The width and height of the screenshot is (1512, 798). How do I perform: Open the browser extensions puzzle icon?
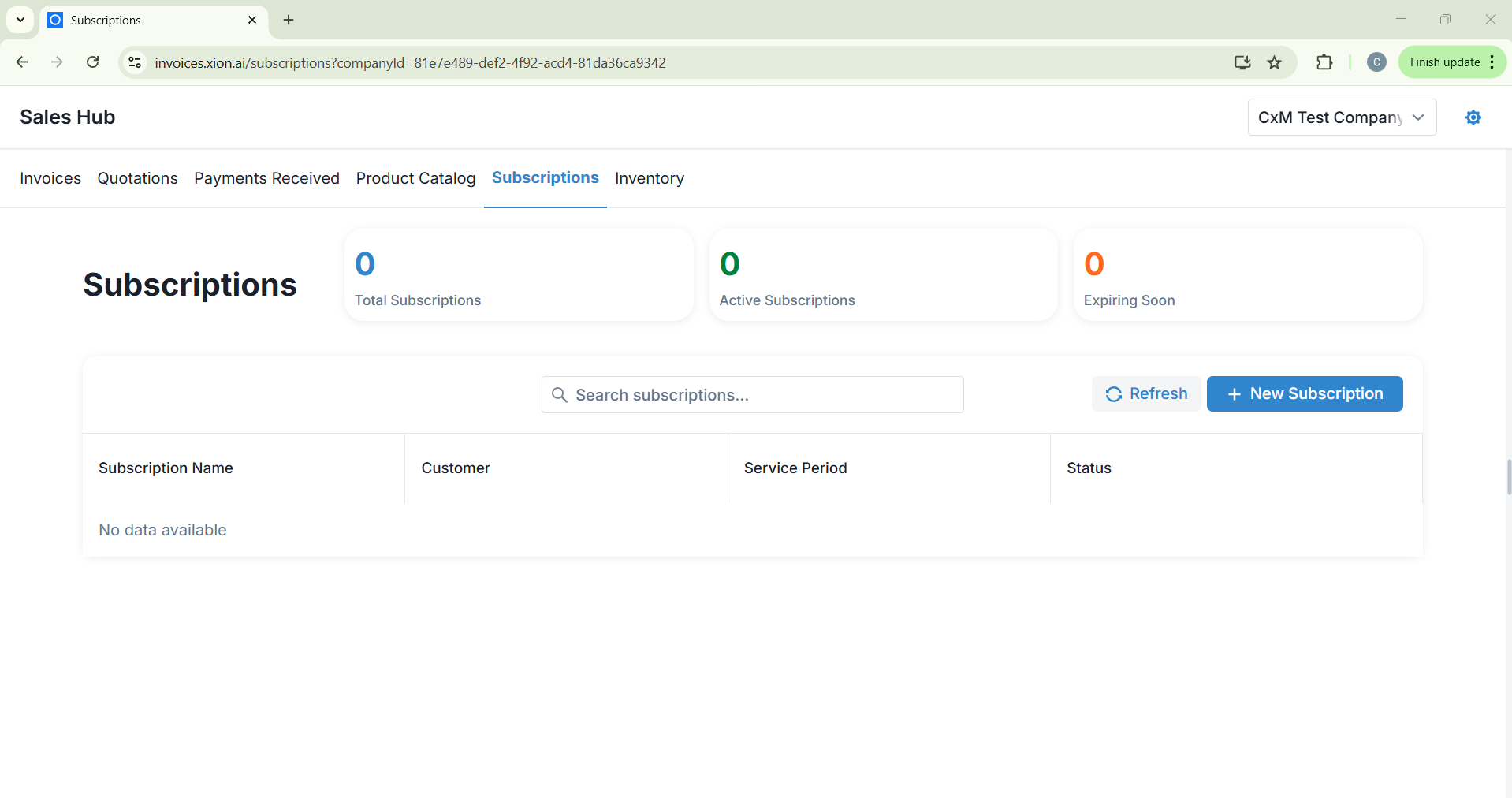[x=1324, y=62]
